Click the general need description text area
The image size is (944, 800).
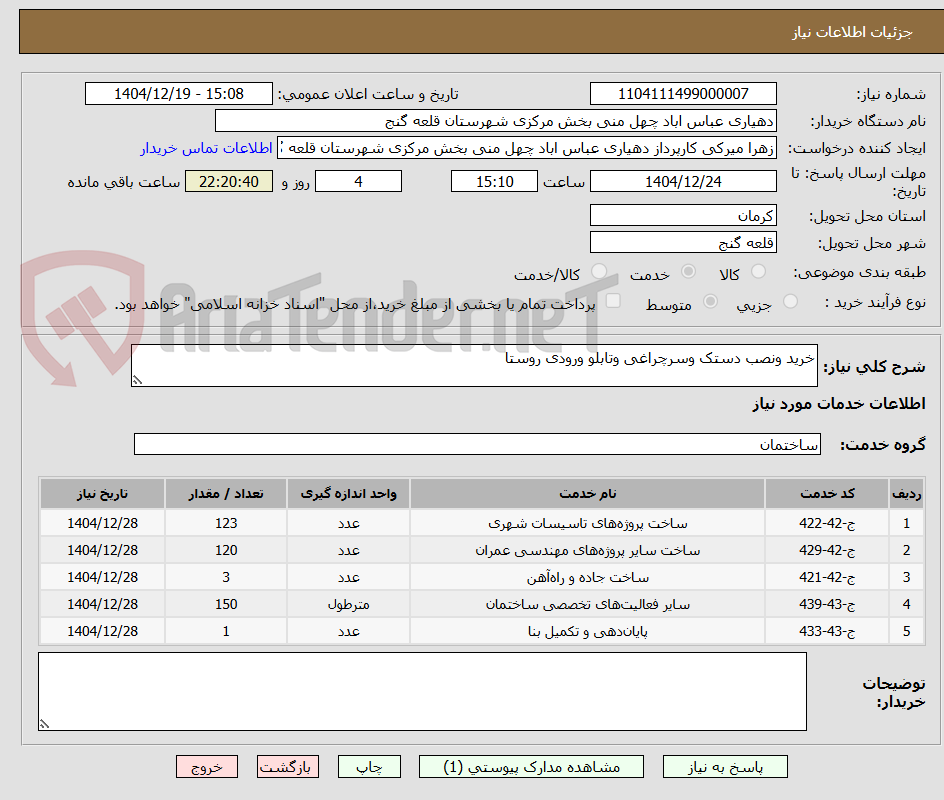point(474,365)
